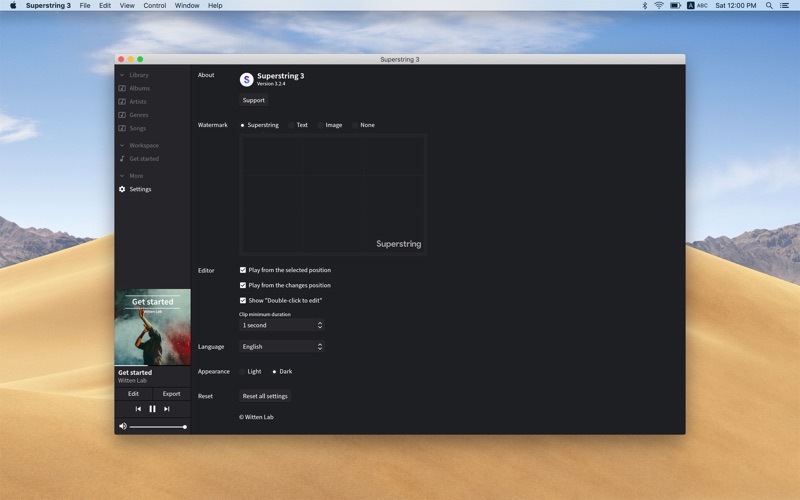The width and height of the screenshot is (800, 500).
Task: Click the Edit button under Get started
Action: (133, 394)
